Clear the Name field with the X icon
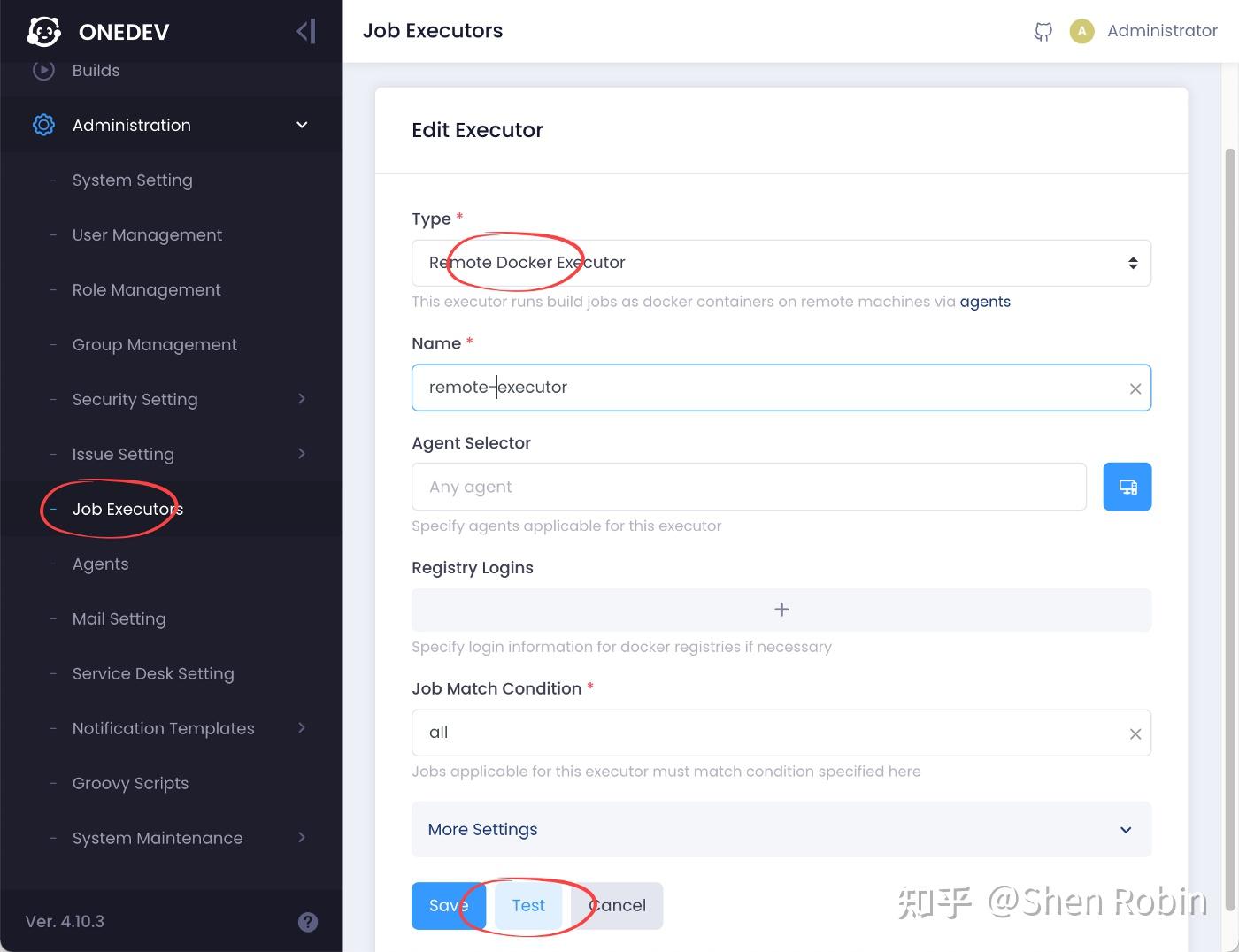The height and width of the screenshot is (952, 1239). (1135, 388)
